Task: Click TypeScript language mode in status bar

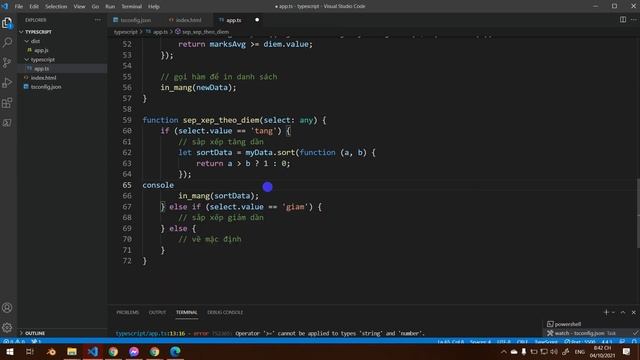Action: click(546, 342)
